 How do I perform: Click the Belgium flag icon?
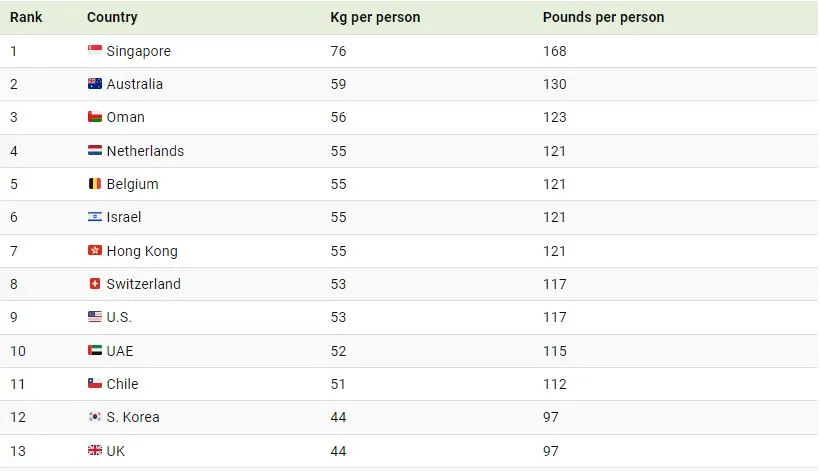tap(95, 184)
